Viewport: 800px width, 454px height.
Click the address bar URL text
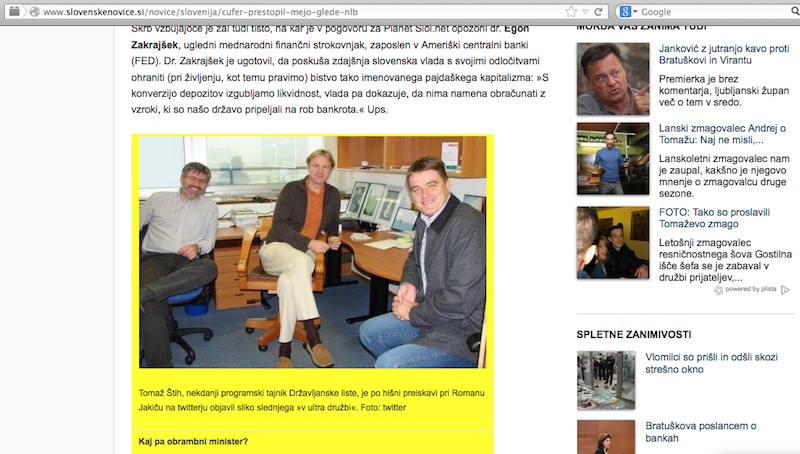200,12
